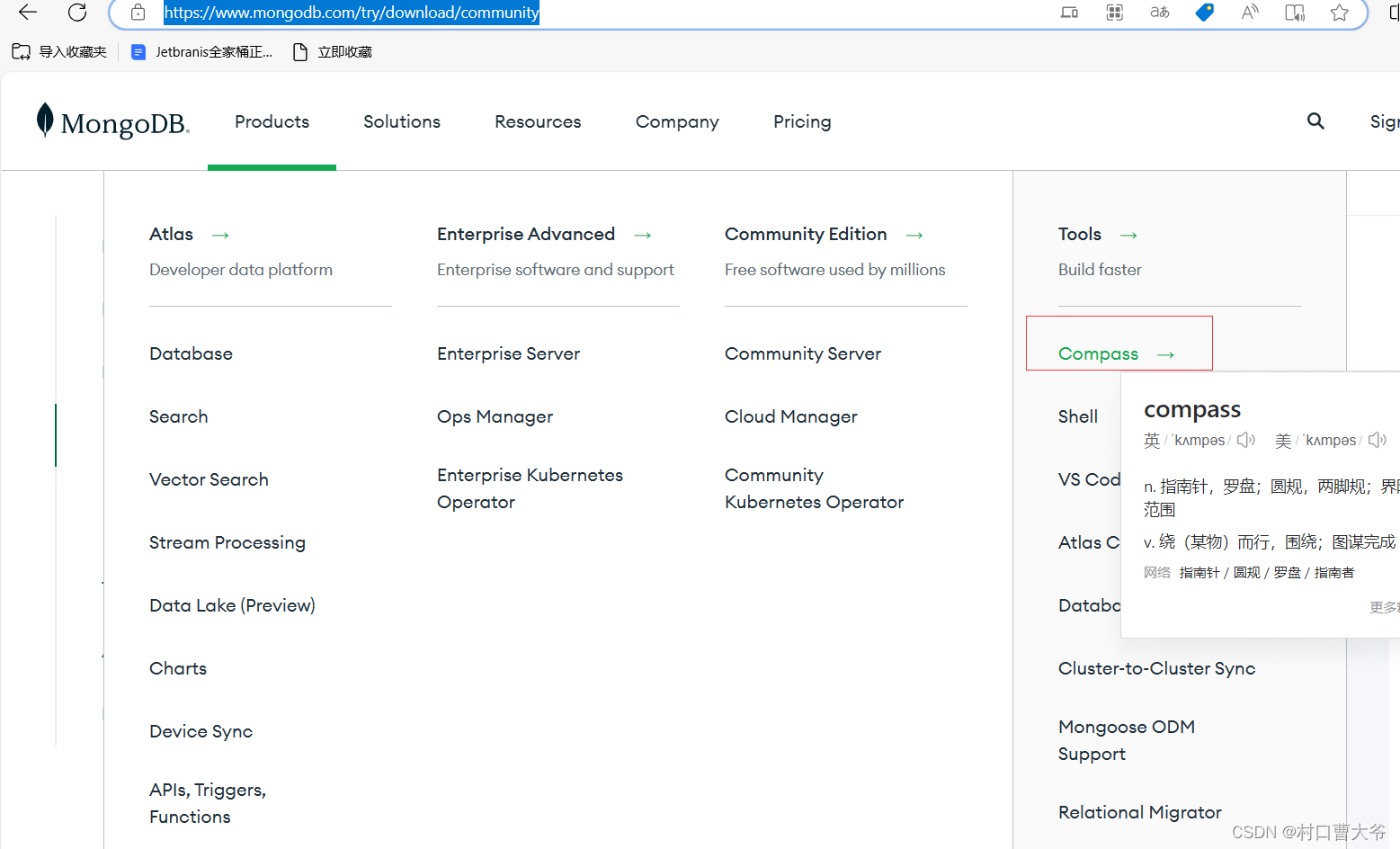Viewport: 1400px width, 849px height.
Task: Open the Products menu
Action: pos(272,121)
